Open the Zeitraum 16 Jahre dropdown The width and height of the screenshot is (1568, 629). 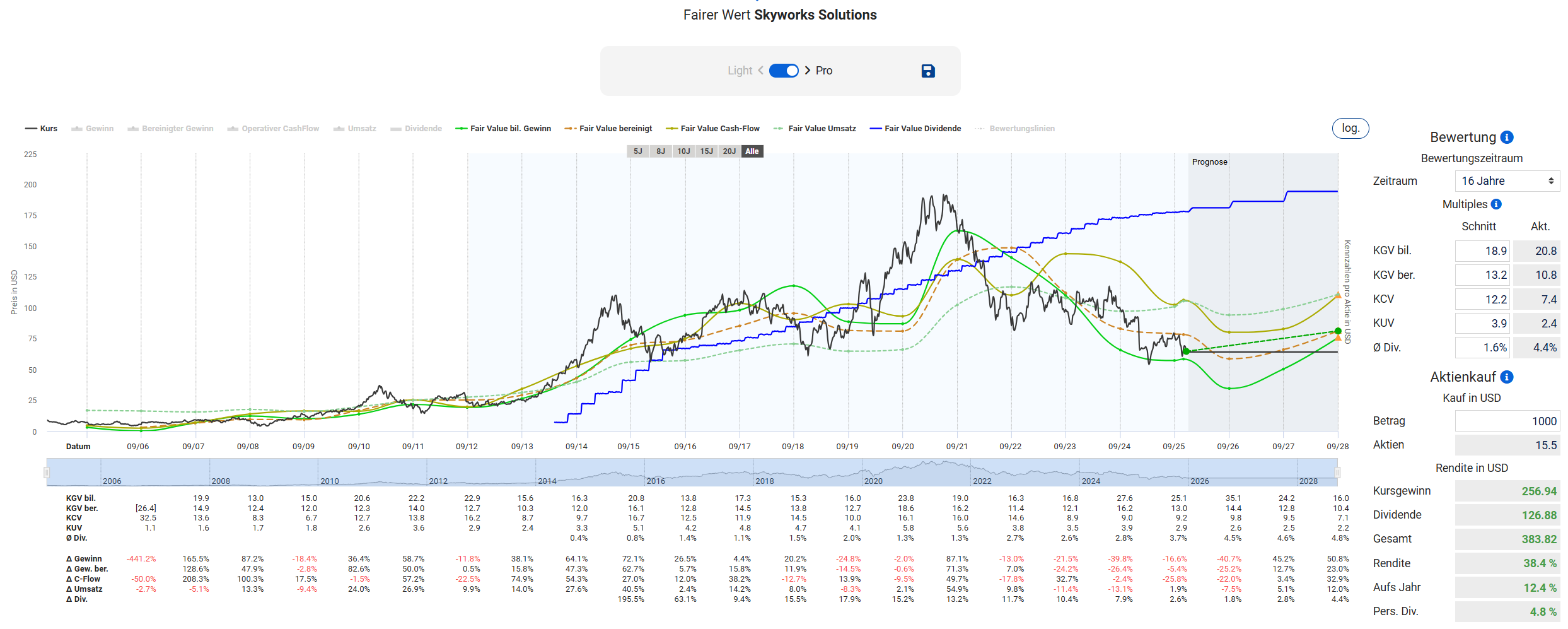1507,181
